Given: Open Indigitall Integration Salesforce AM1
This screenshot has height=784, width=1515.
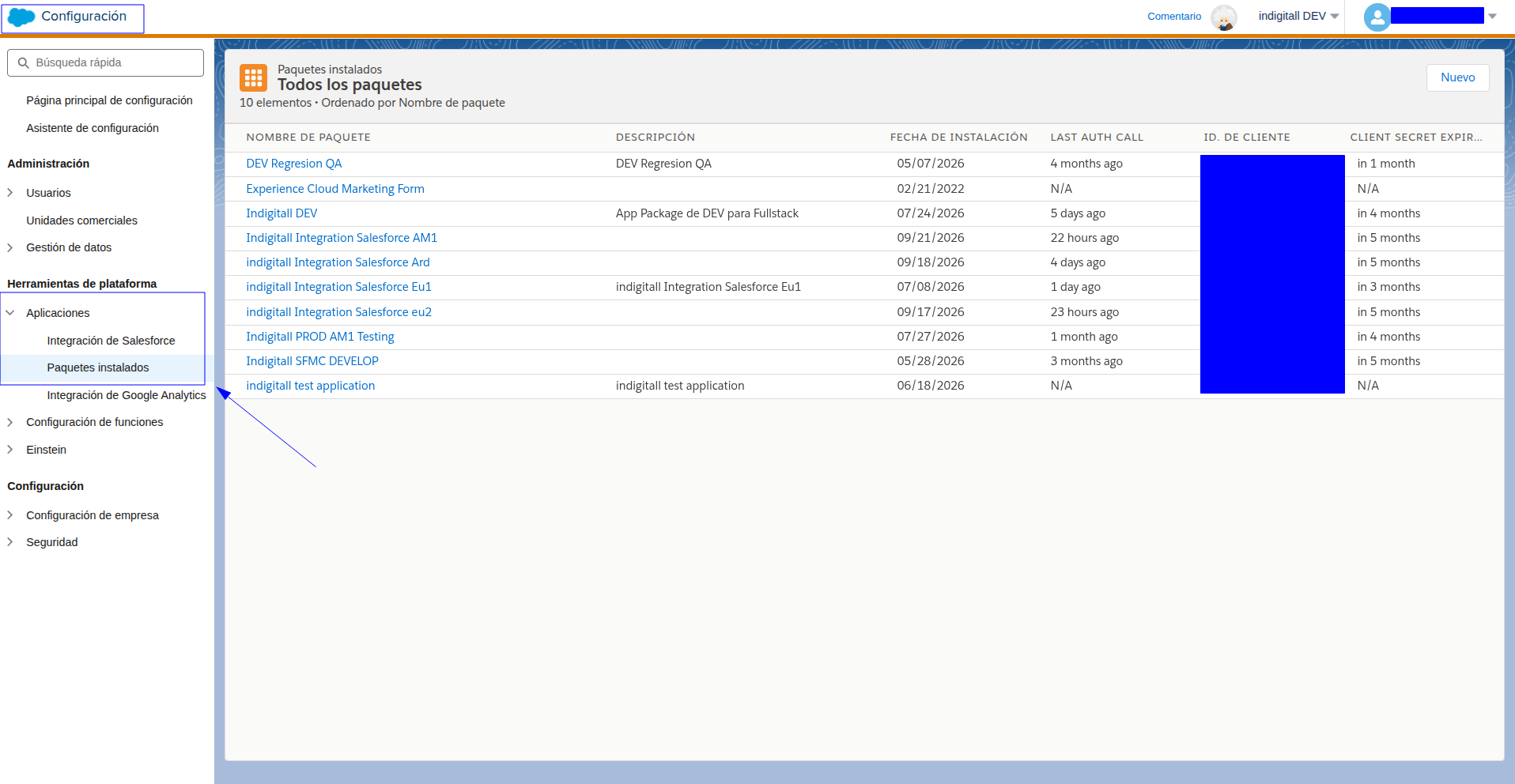Looking at the screenshot, I should coord(342,238).
